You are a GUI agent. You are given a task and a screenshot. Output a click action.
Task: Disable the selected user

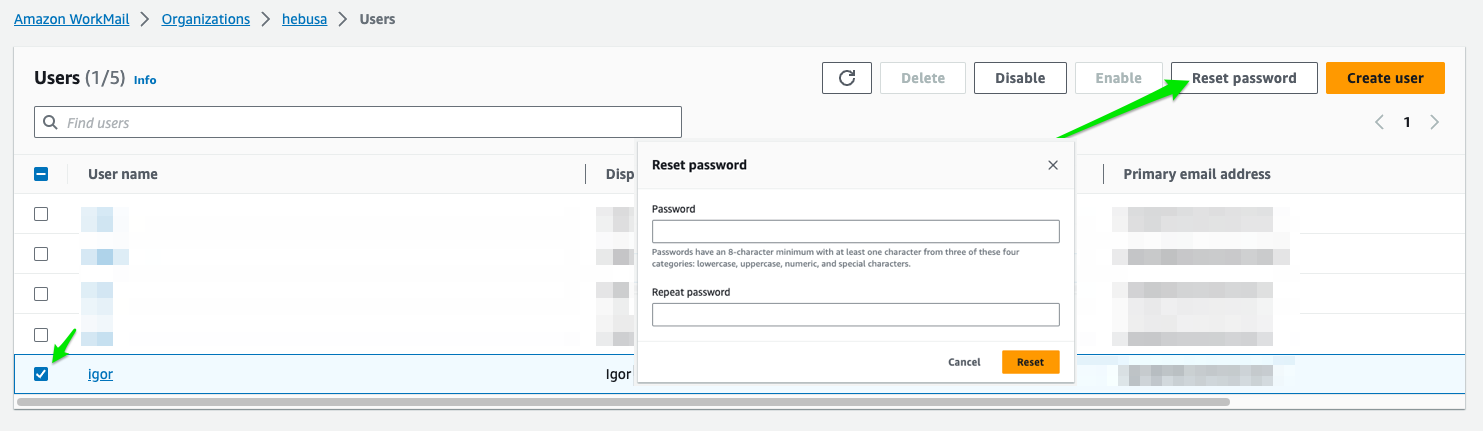pos(1020,78)
